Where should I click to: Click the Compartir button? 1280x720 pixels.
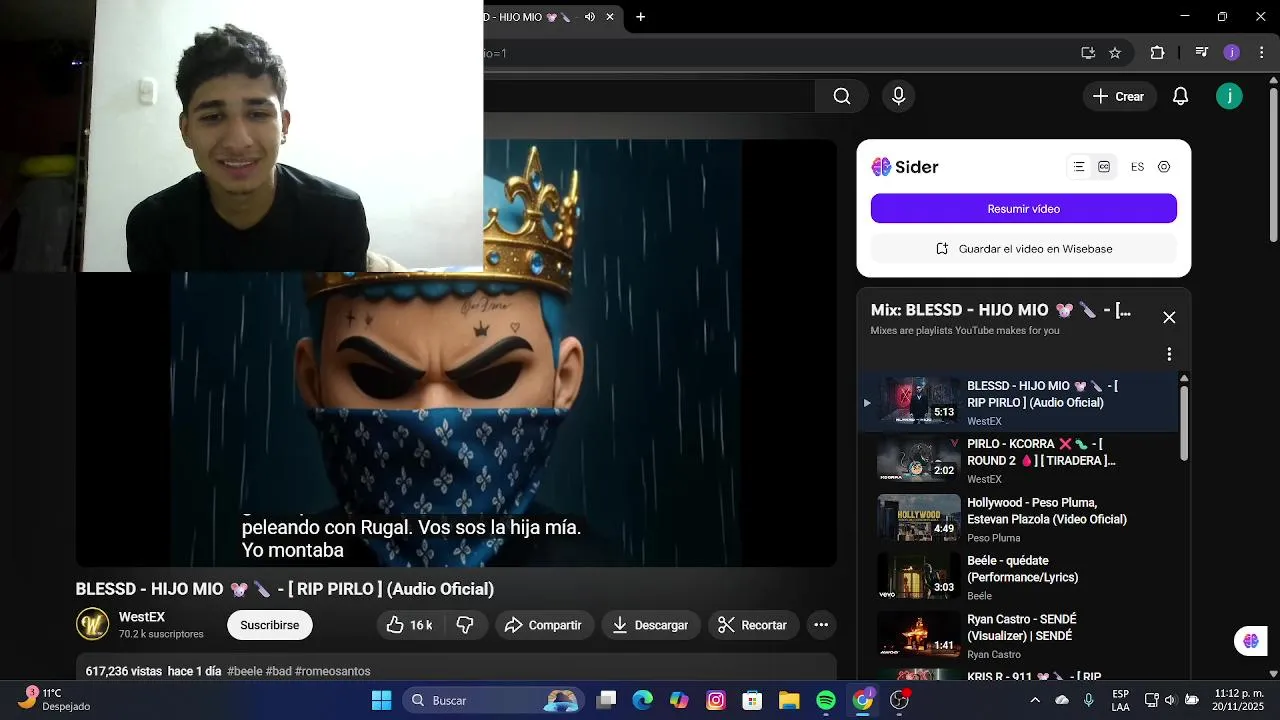click(544, 625)
